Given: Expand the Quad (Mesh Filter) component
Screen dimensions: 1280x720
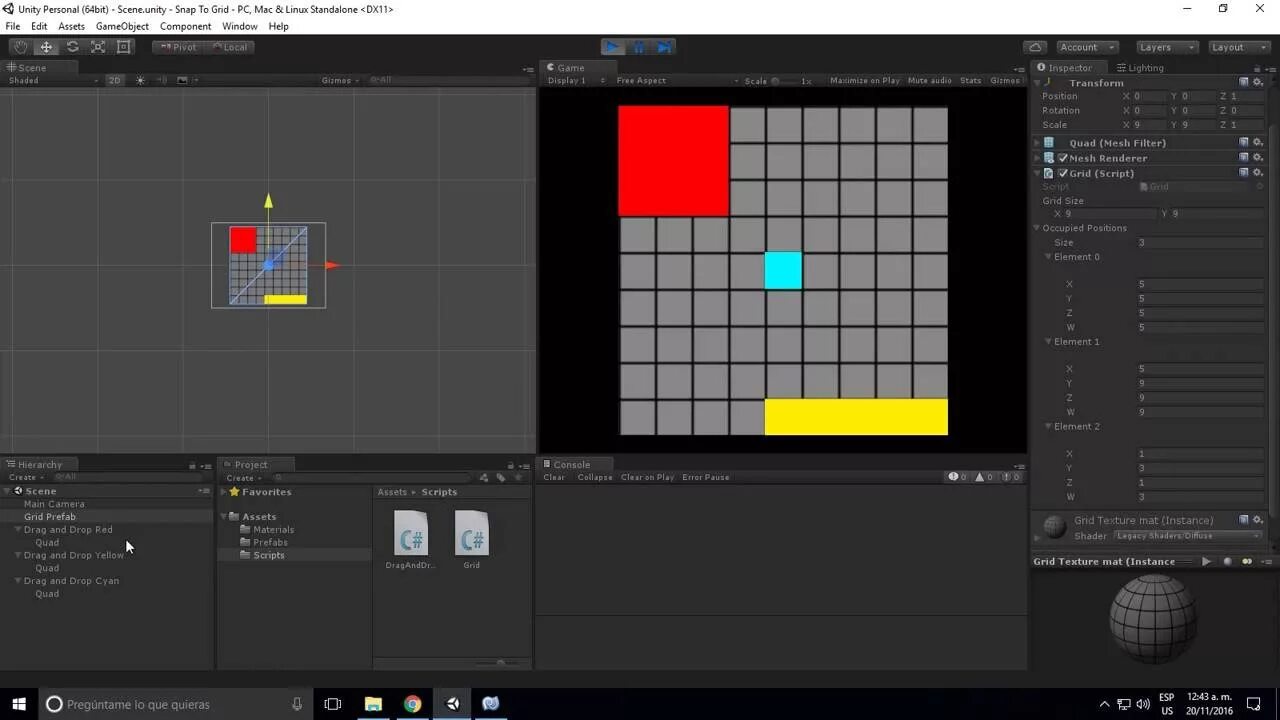Looking at the screenshot, I should tap(1037, 142).
